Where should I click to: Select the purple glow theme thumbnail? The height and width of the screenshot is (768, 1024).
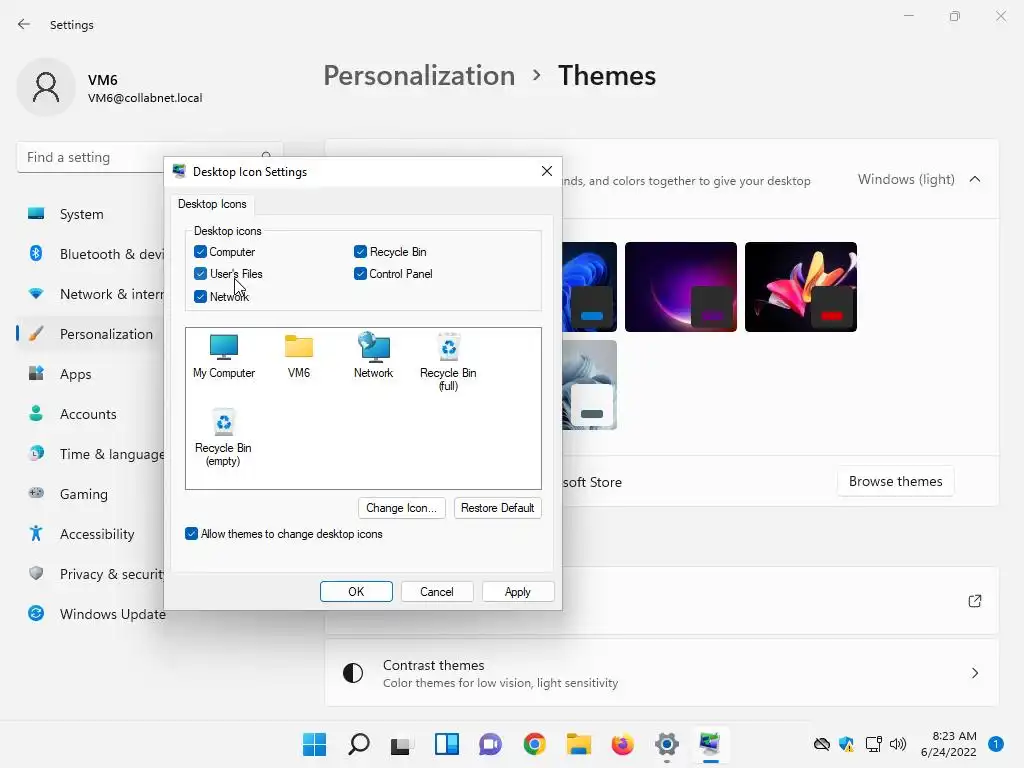pos(680,287)
